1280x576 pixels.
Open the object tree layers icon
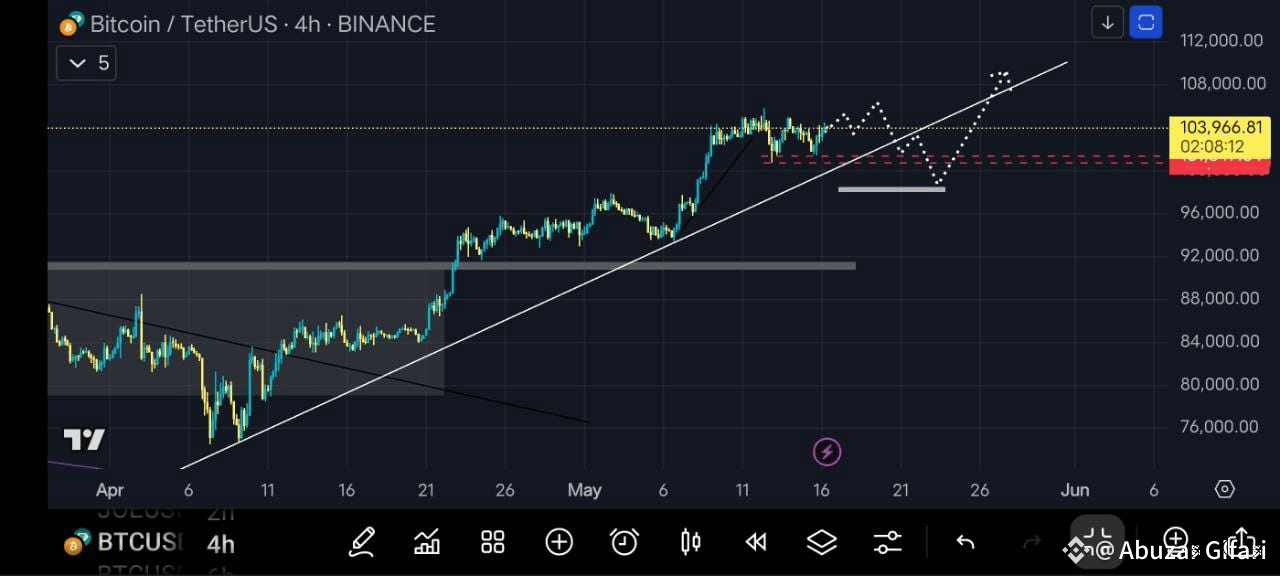(x=822, y=542)
